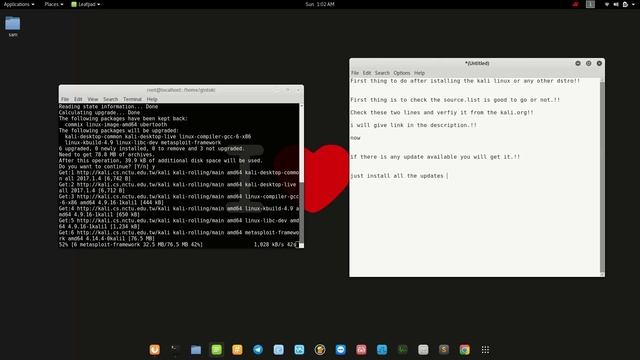Open Edit menu in the Leafpad window

(x=367, y=73)
